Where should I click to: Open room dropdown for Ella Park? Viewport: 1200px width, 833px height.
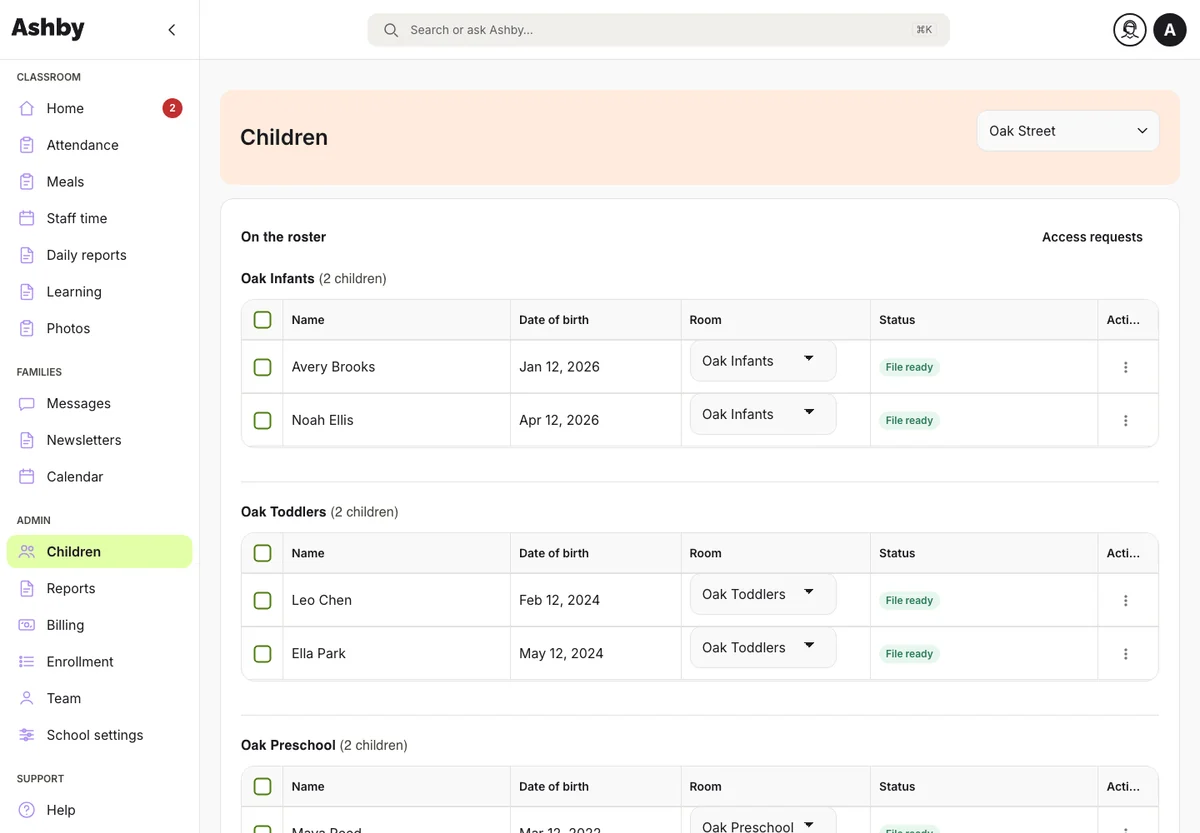pos(763,647)
